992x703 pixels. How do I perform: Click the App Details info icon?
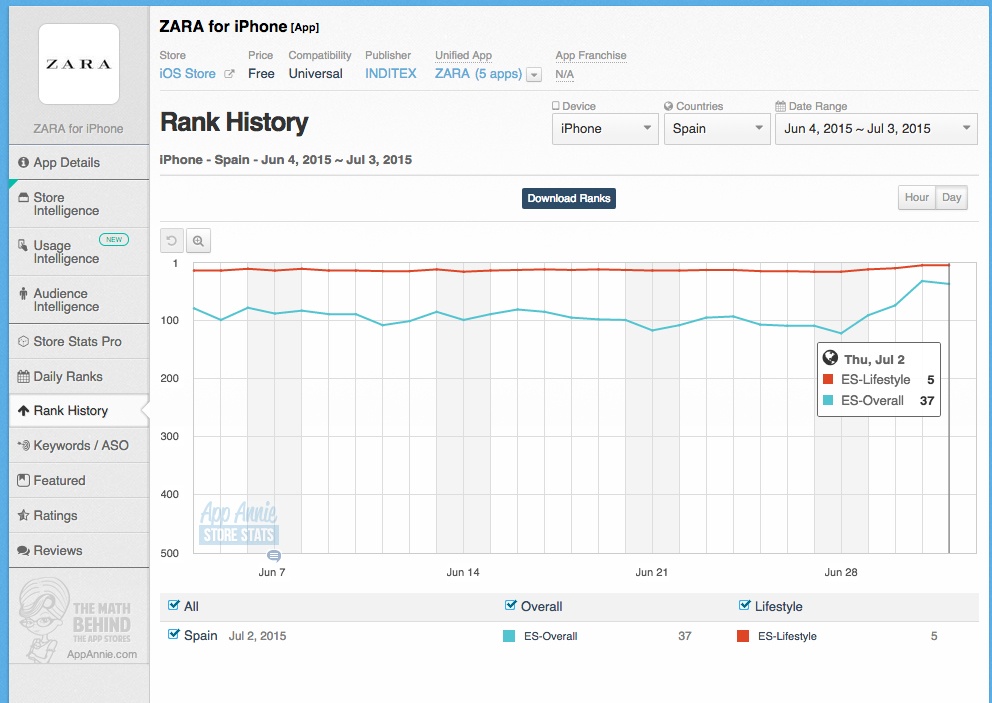pos(23,163)
